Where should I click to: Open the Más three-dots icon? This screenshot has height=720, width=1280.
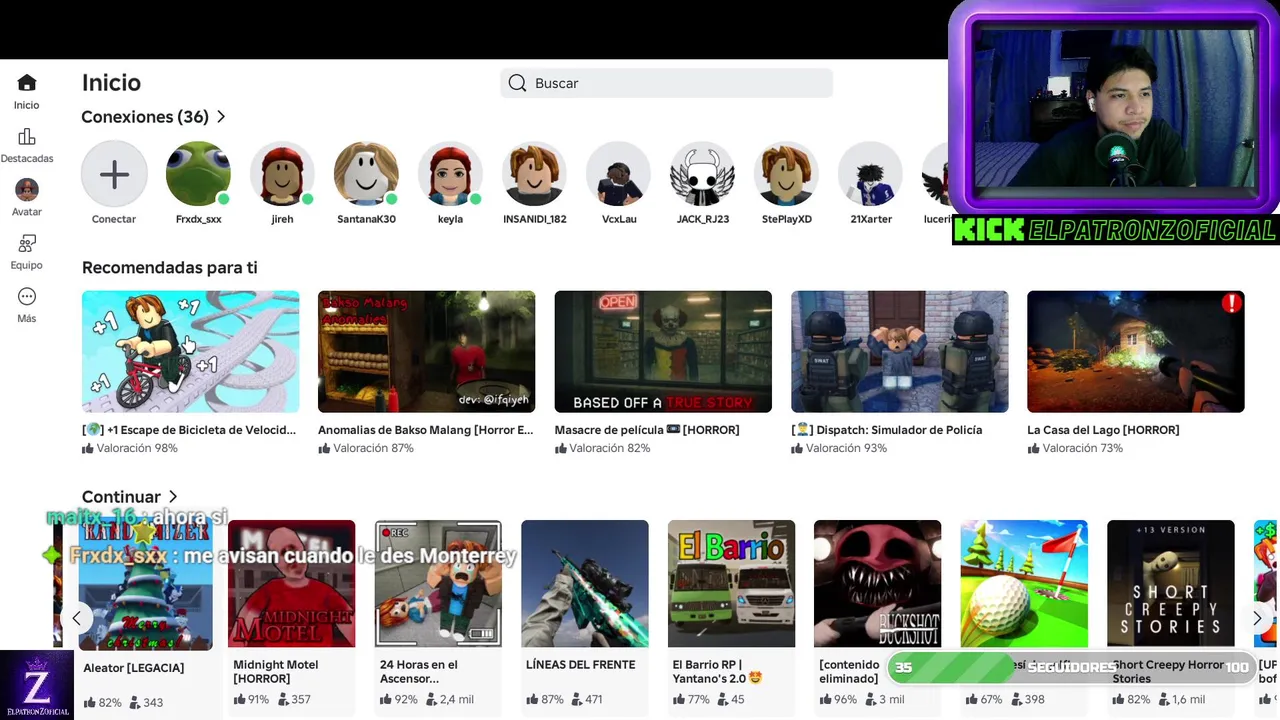pos(27,296)
